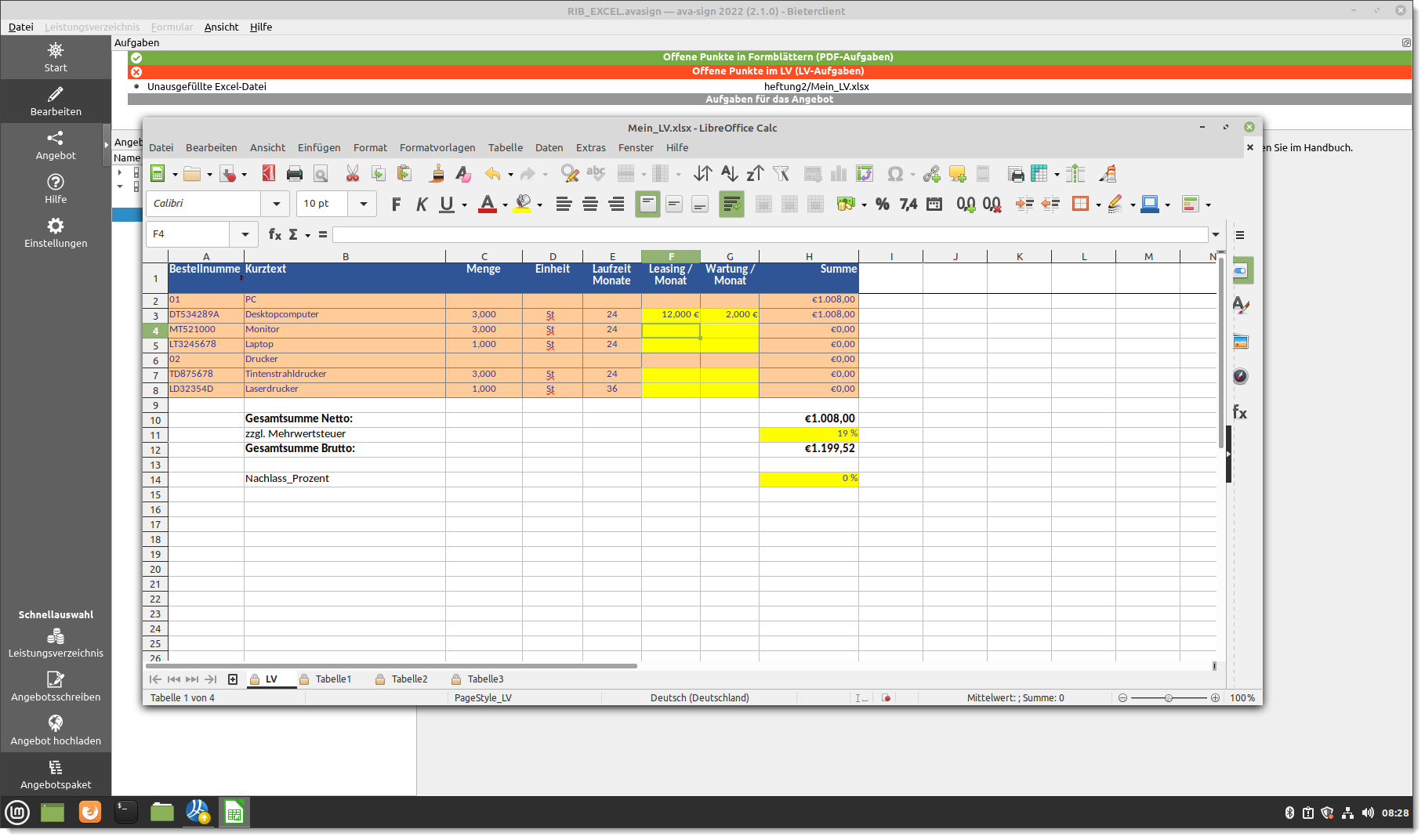Adjust the zoom slider in the status bar

click(1170, 697)
